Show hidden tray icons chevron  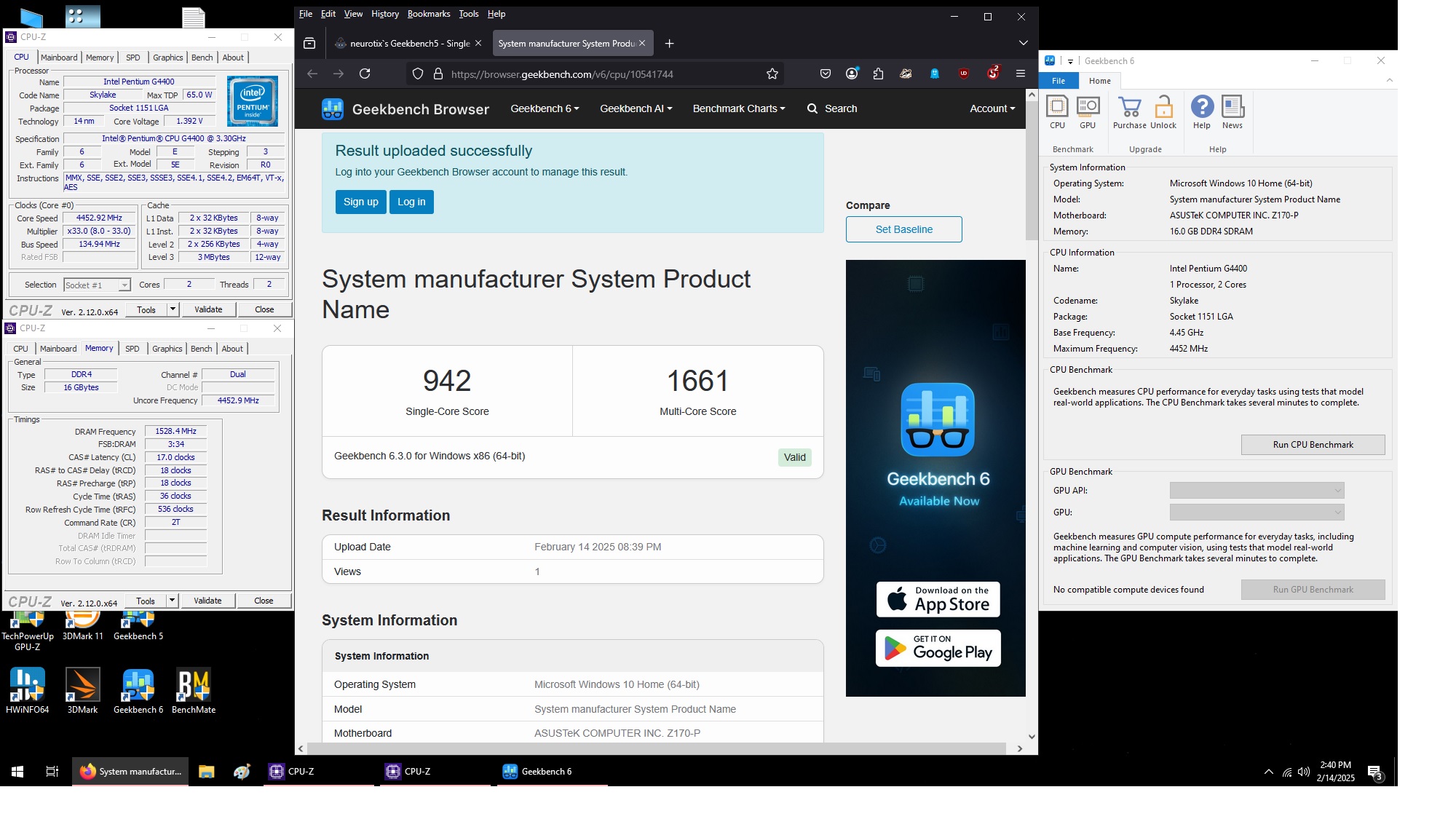pos(1269,772)
